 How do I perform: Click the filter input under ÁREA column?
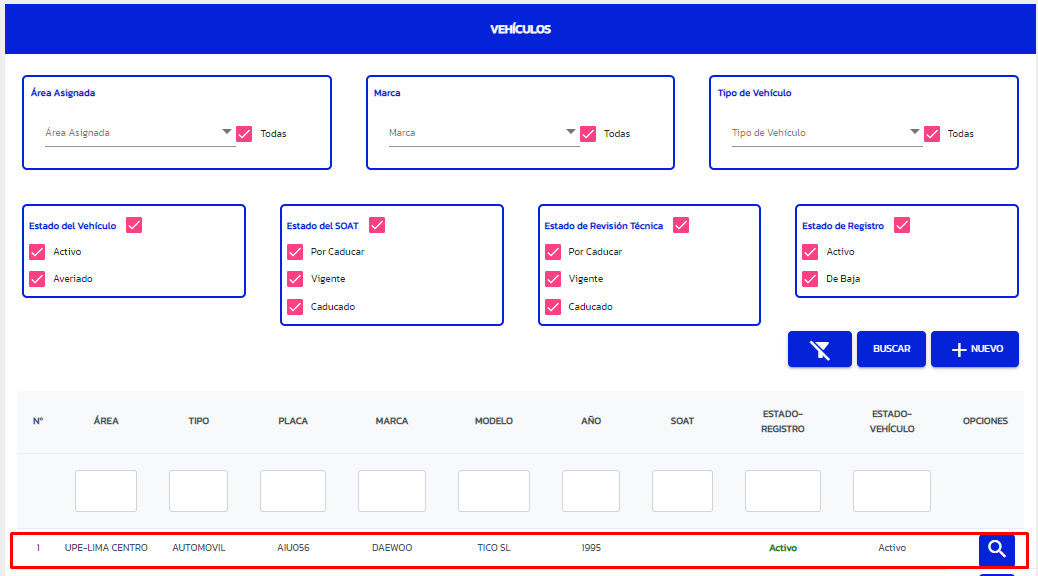point(106,491)
